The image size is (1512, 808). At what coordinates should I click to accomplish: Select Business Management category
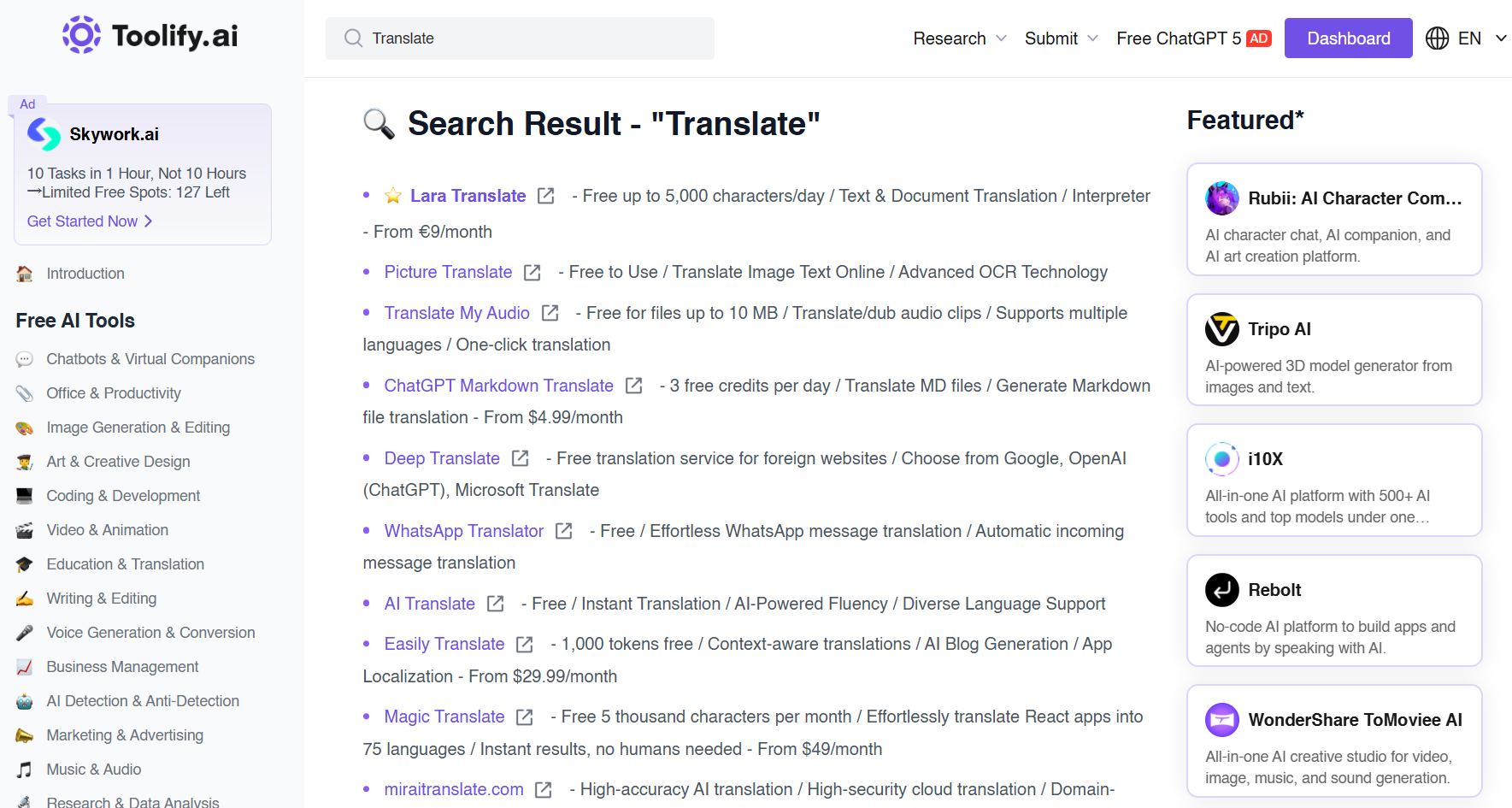click(122, 667)
